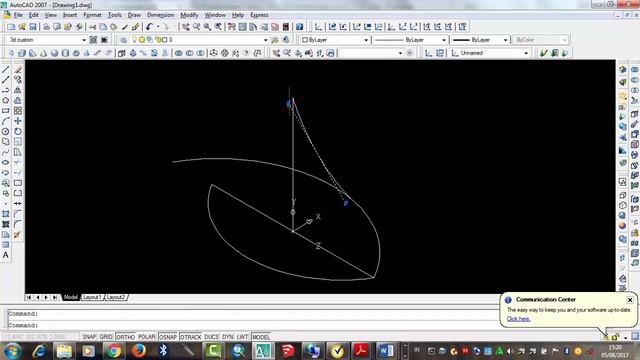Select the Box solid modeling tool
This screenshot has height=360, width=640.
(22, 53)
